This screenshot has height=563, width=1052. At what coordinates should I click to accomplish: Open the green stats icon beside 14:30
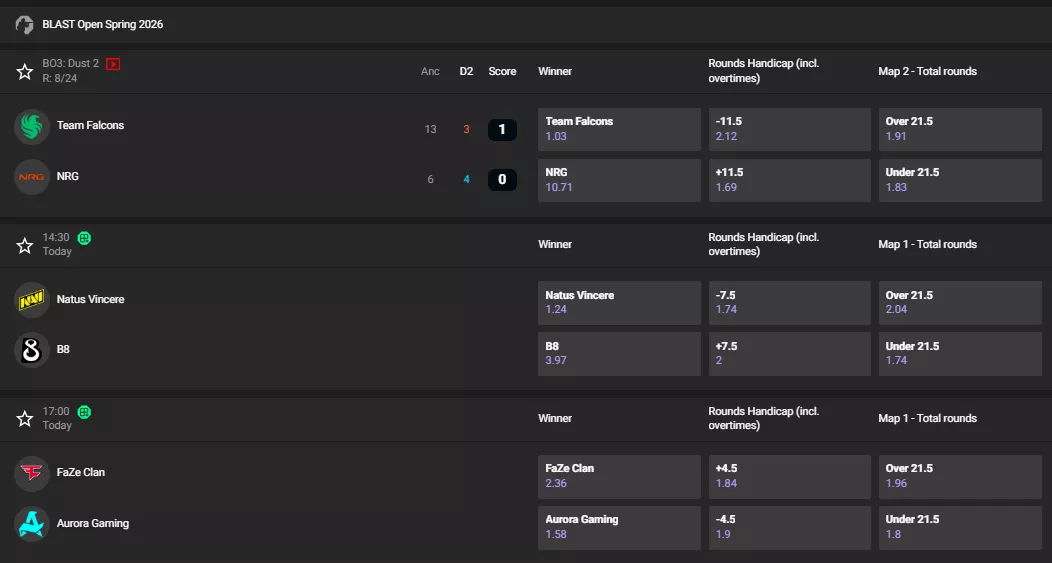tap(85, 238)
